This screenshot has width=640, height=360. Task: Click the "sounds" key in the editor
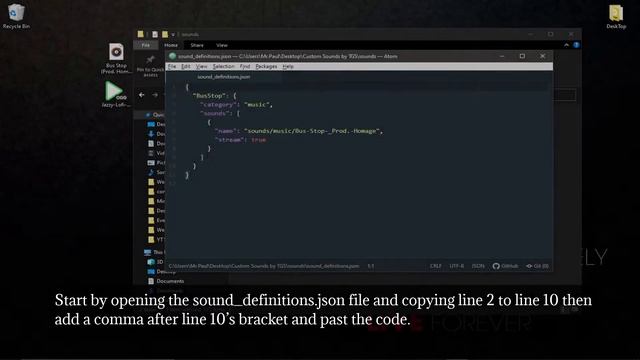tap(215, 113)
